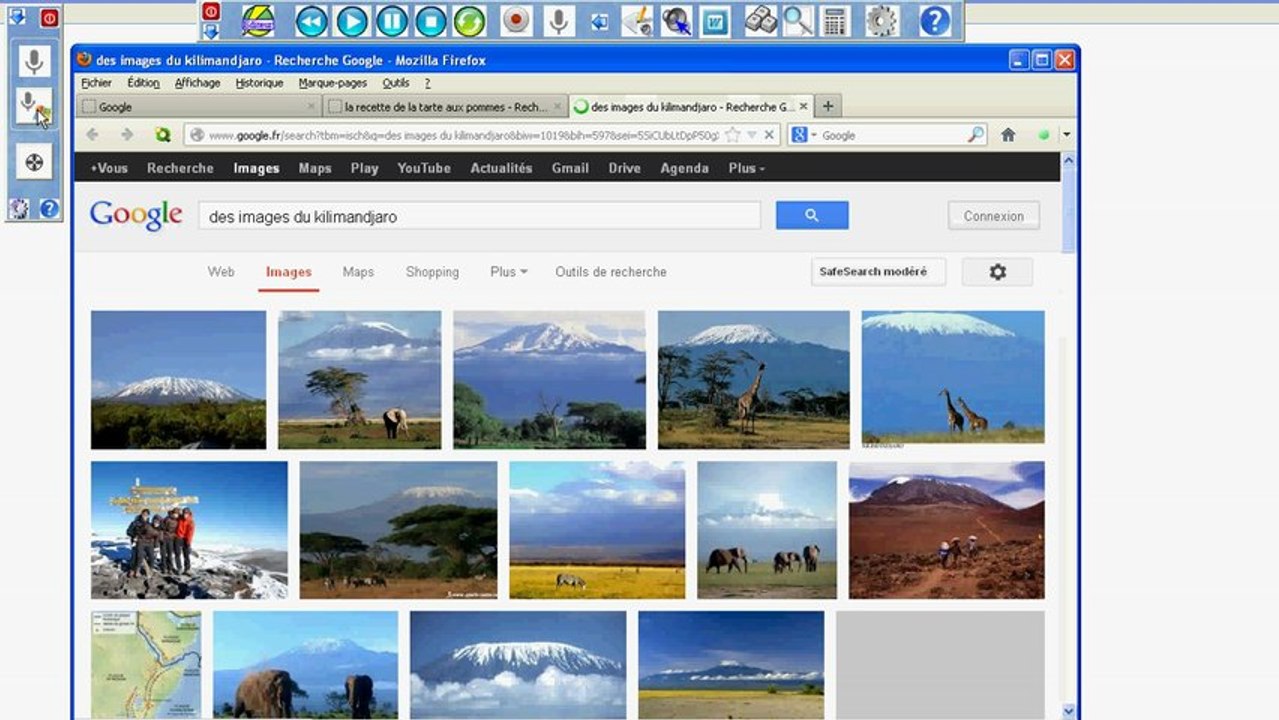The image size is (1279, 720).
Task: Click the gear icon at bottom of side panel
Action: [x=19, y=208]
